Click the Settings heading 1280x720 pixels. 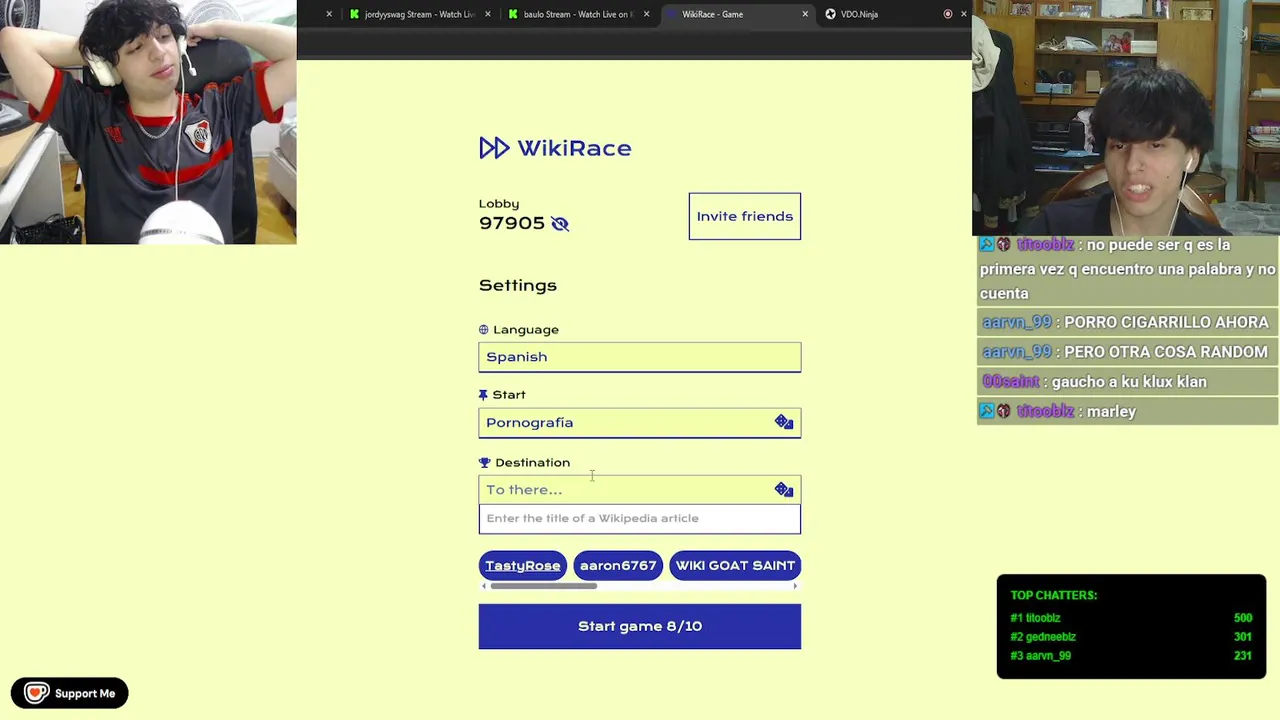tap(518, 285)
